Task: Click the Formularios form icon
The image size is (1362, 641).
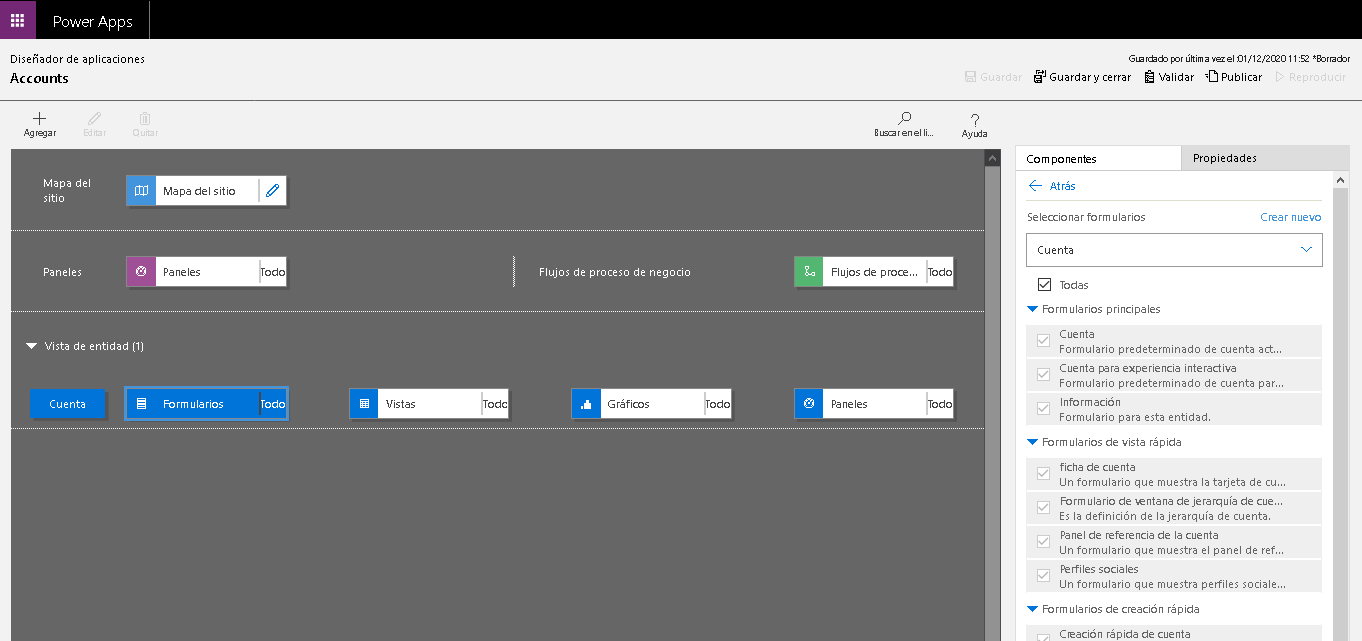Action: click(x=142, y=404)
